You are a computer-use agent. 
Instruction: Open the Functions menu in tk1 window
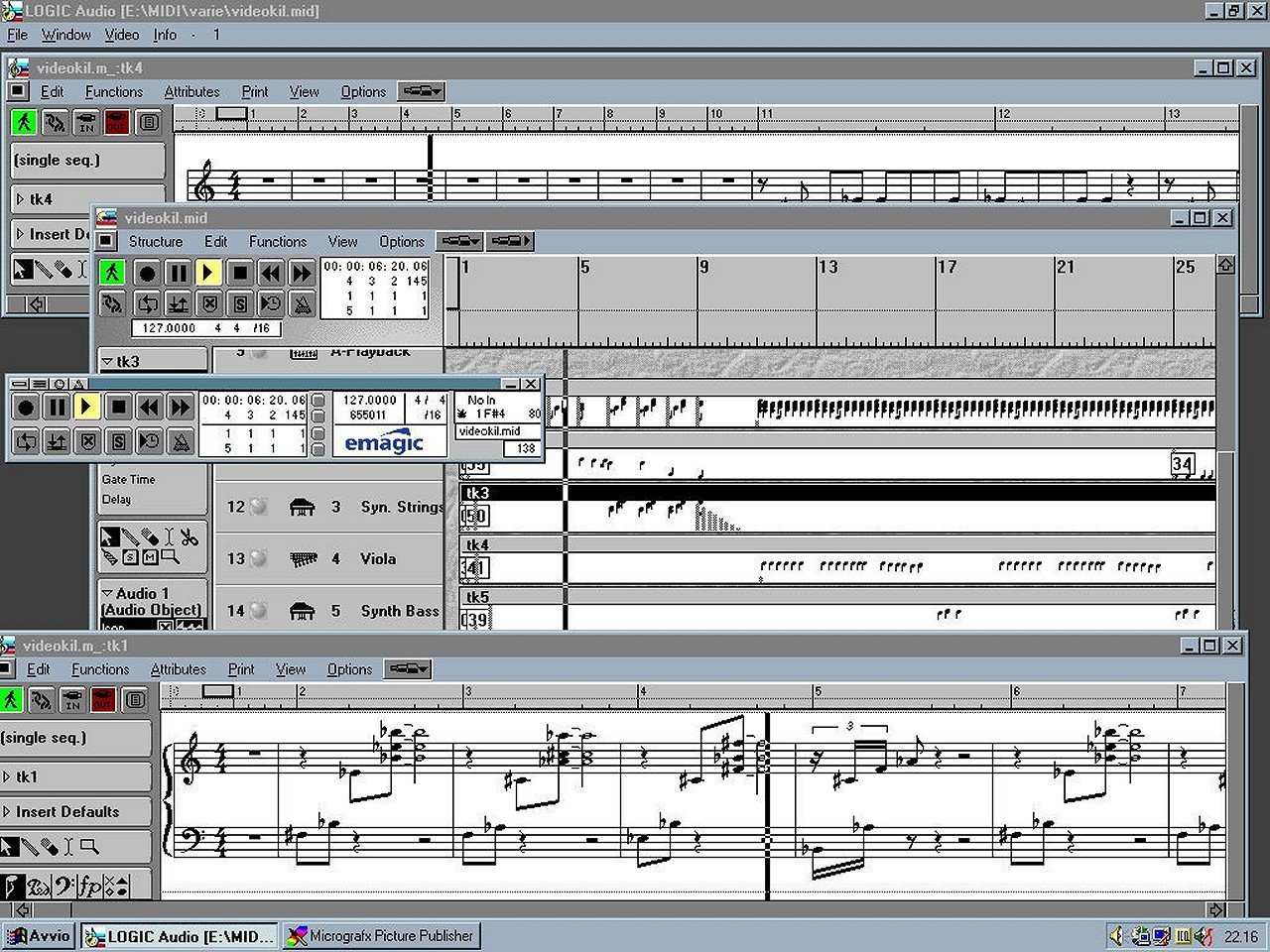100,669
